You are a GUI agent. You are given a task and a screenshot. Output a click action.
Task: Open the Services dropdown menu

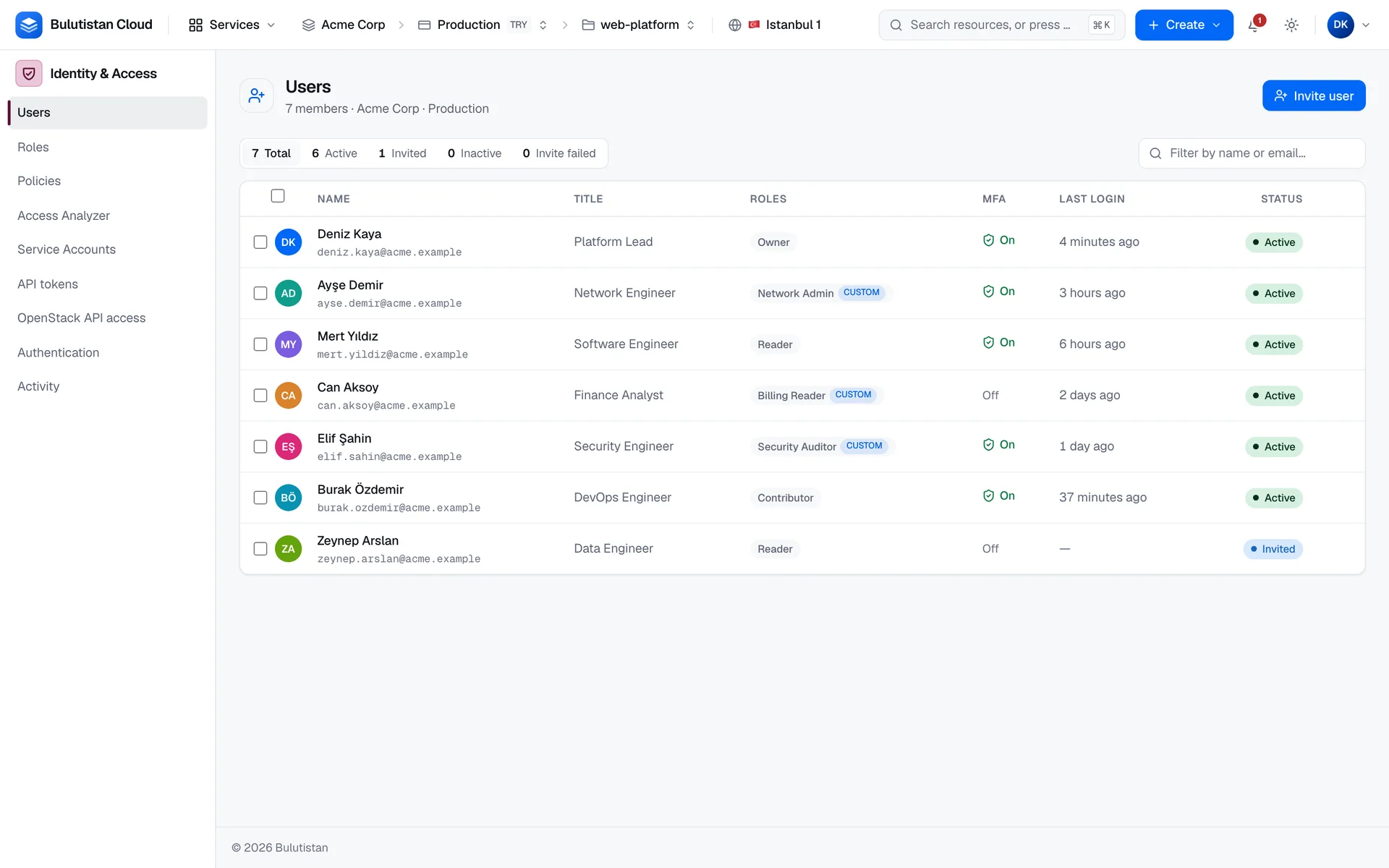pyautogui.click(x=231, y=25)
